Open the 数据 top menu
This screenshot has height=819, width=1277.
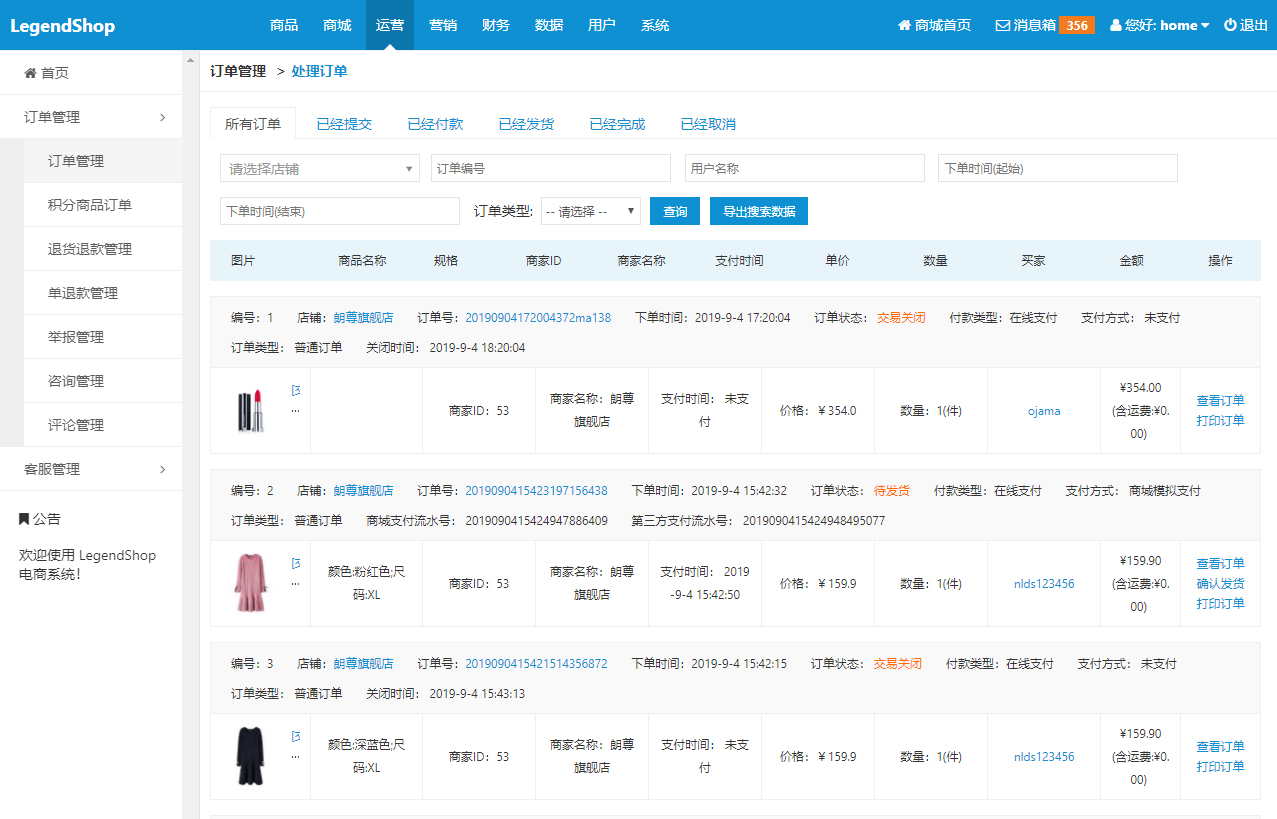click(549, 25)
